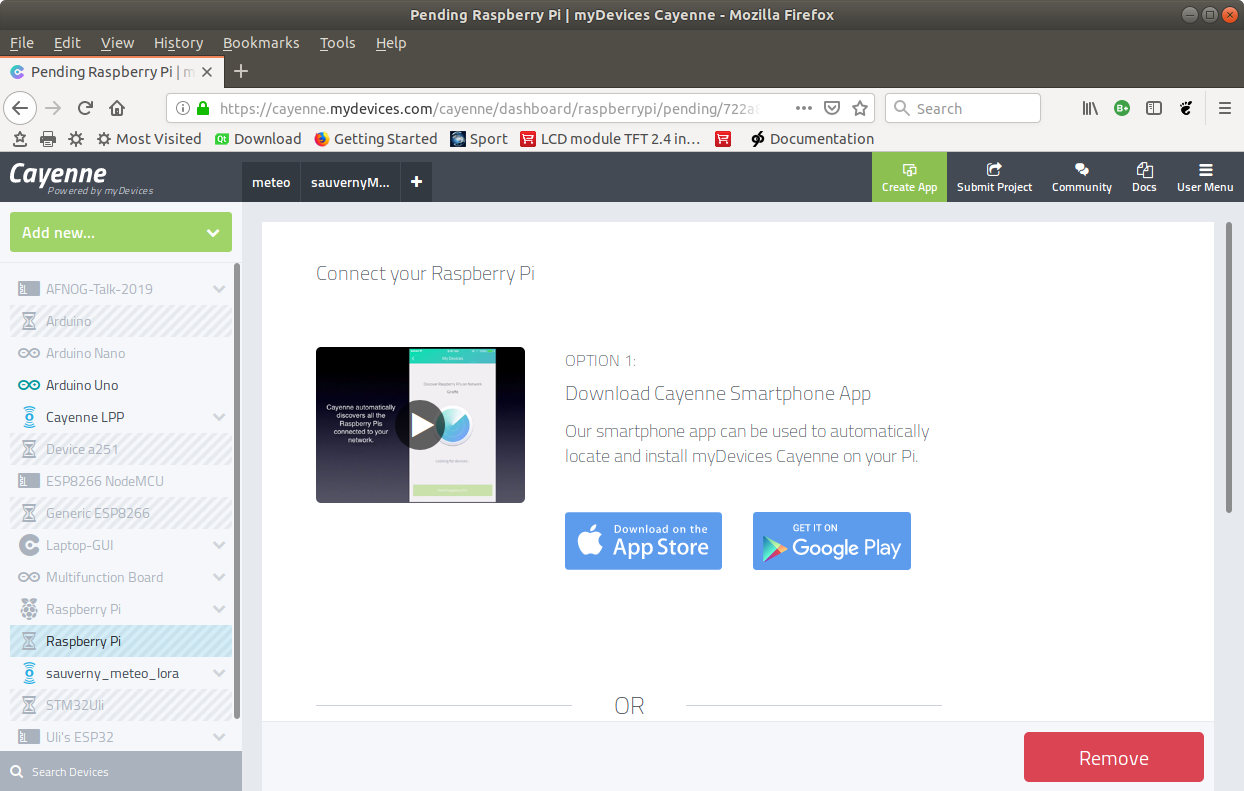The width and height of the screenshot is (1244, 791).
Task: Open the Bookmarks menu
Action: 261,43
